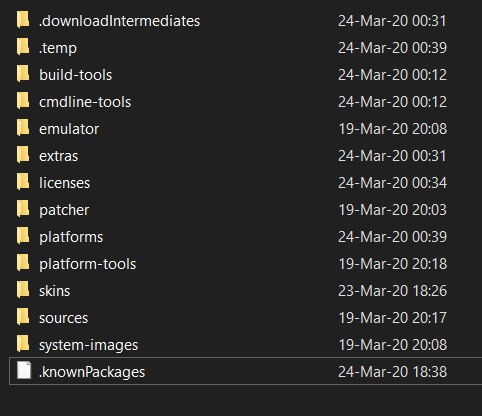Image resolution: width=482 pixels, height=416 pixels.
Task: Click the .knownPackages file icon
Action: [24, 370]
